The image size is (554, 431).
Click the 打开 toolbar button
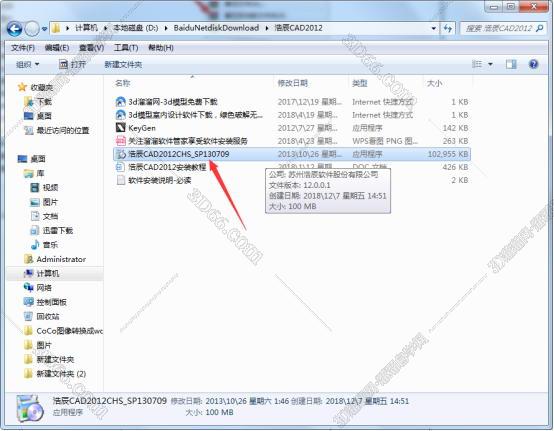pyautogui.click(x=72, y=65)
